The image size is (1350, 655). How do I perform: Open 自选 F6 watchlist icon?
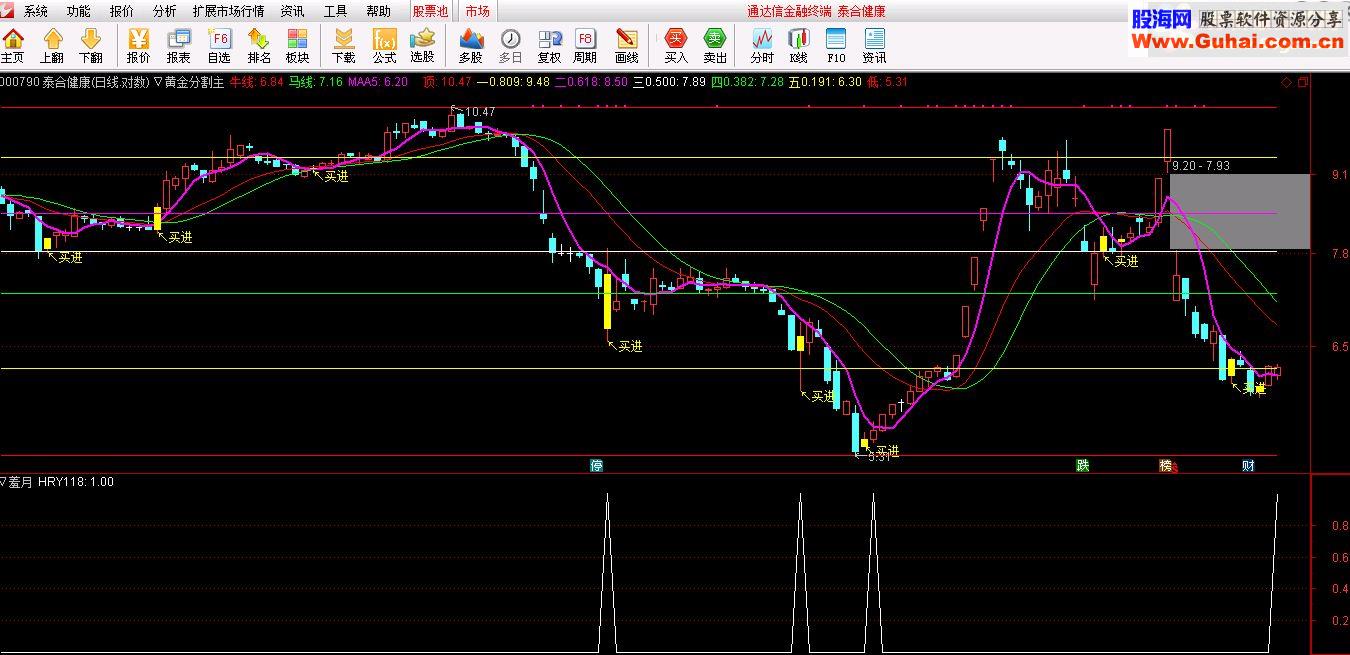click(219, 46)
